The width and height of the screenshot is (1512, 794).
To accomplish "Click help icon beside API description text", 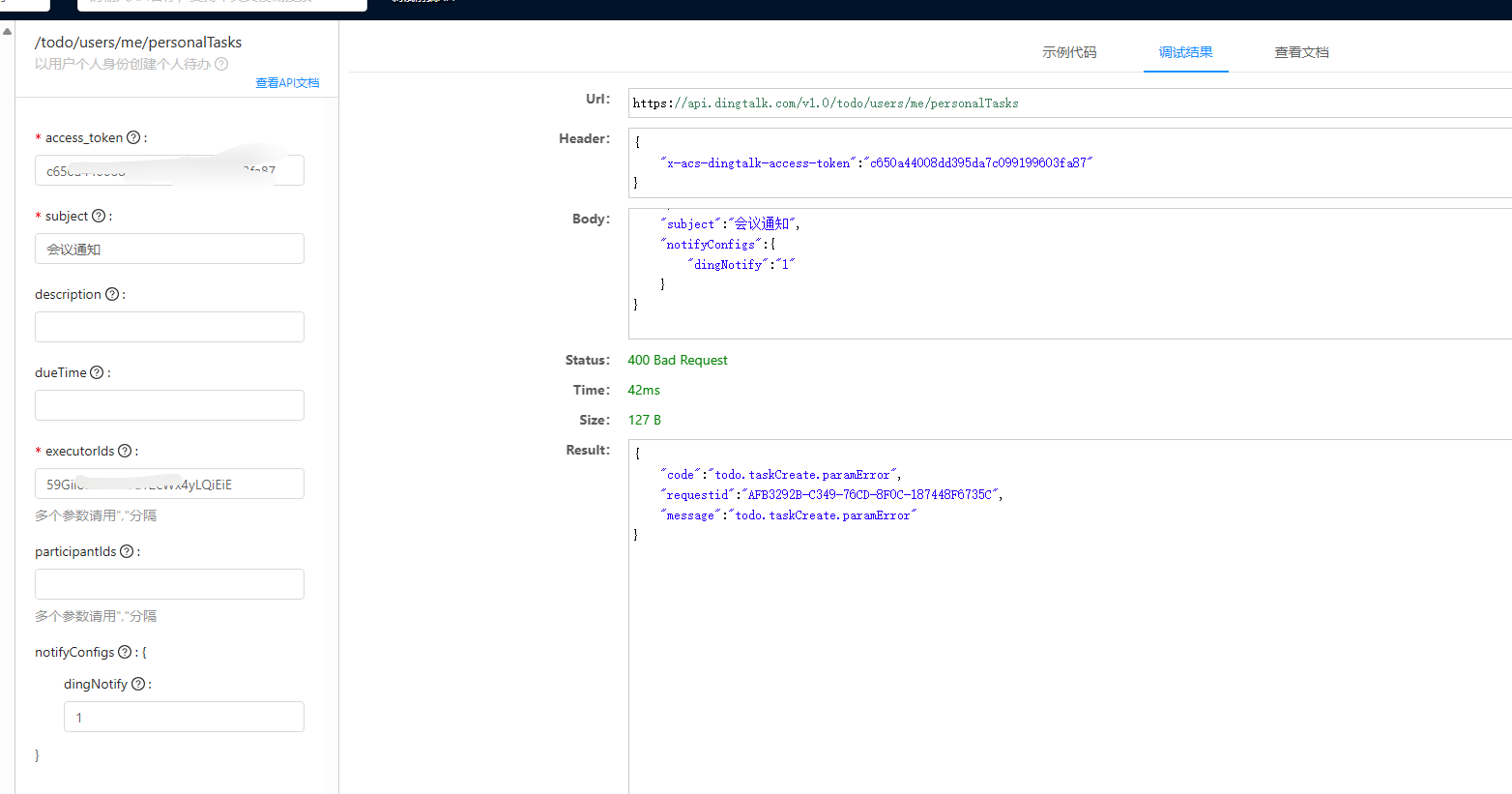I will pyautogui.click(x=221, y=64).
